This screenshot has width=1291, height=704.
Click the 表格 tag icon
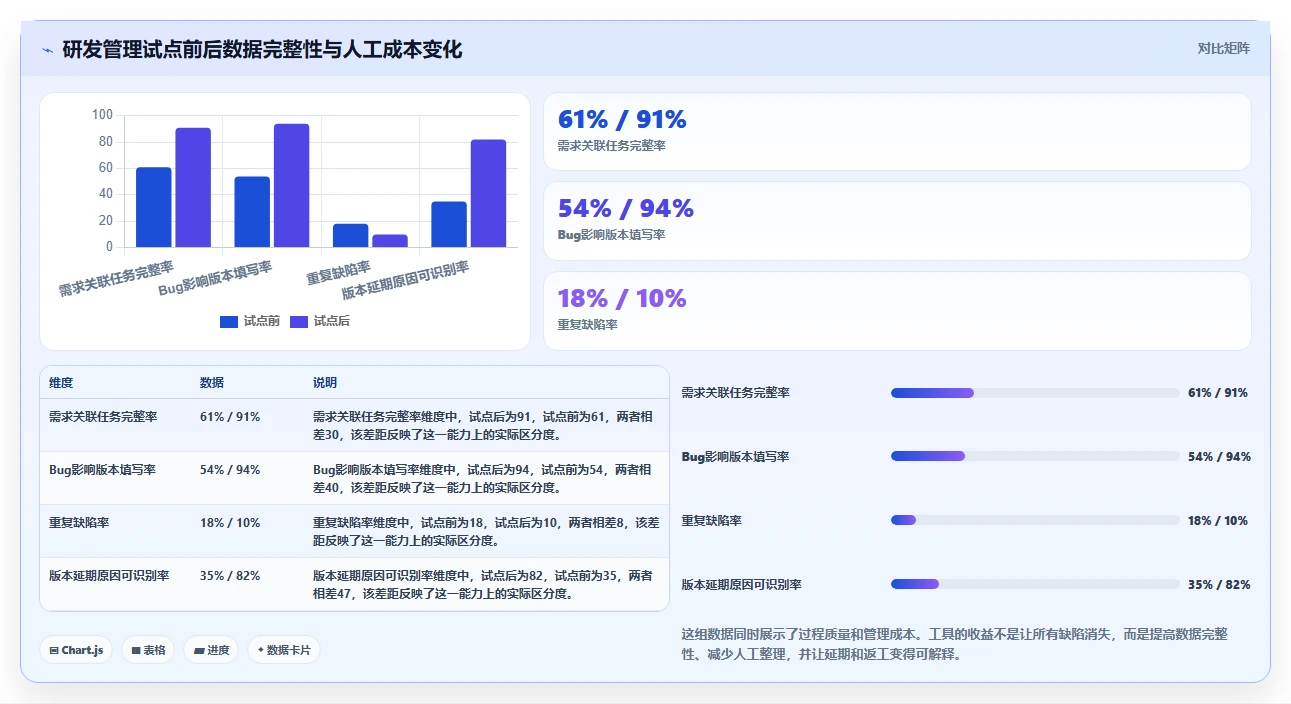(x=136, y=650)
